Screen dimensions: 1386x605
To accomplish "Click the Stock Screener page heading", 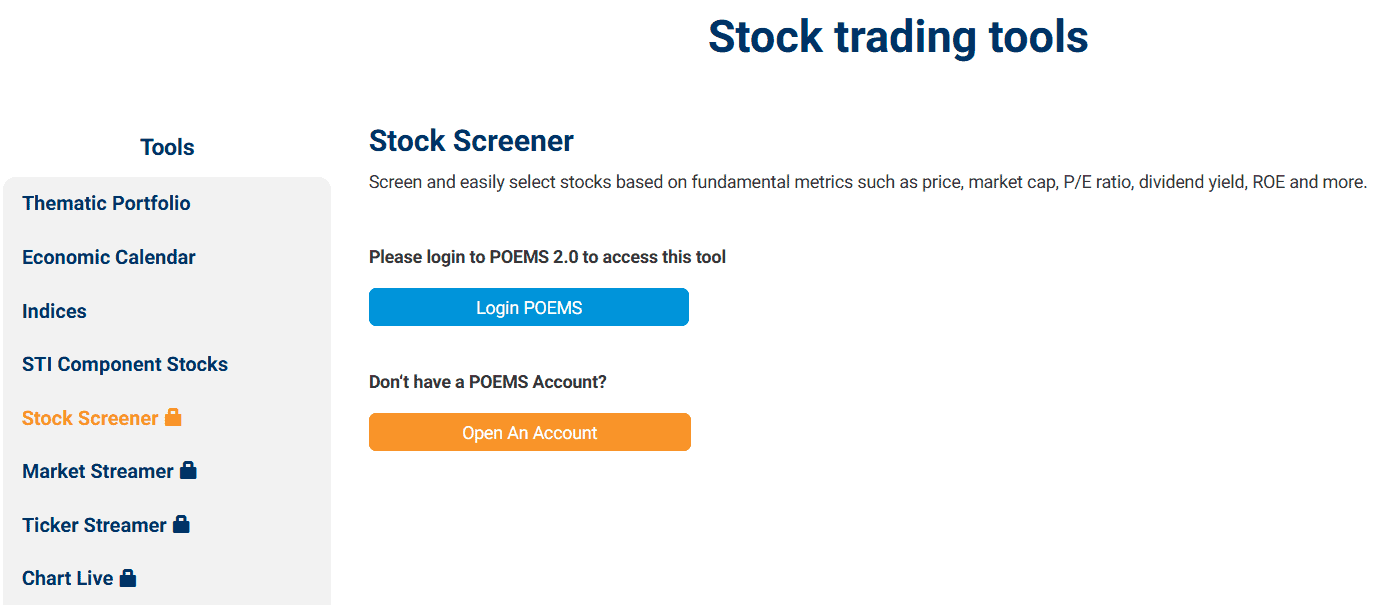I will click(x=471, y=140).
